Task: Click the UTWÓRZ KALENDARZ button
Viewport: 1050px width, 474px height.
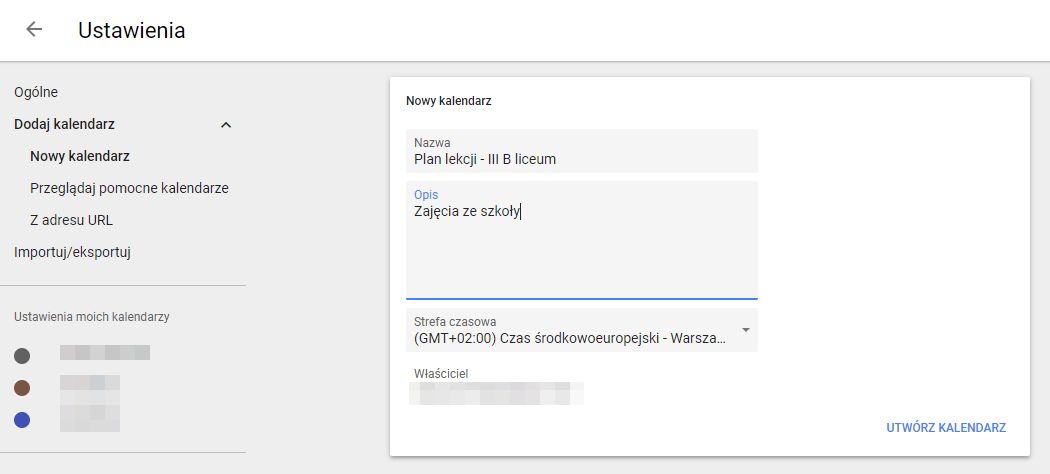Action: [x=946, y=428]
